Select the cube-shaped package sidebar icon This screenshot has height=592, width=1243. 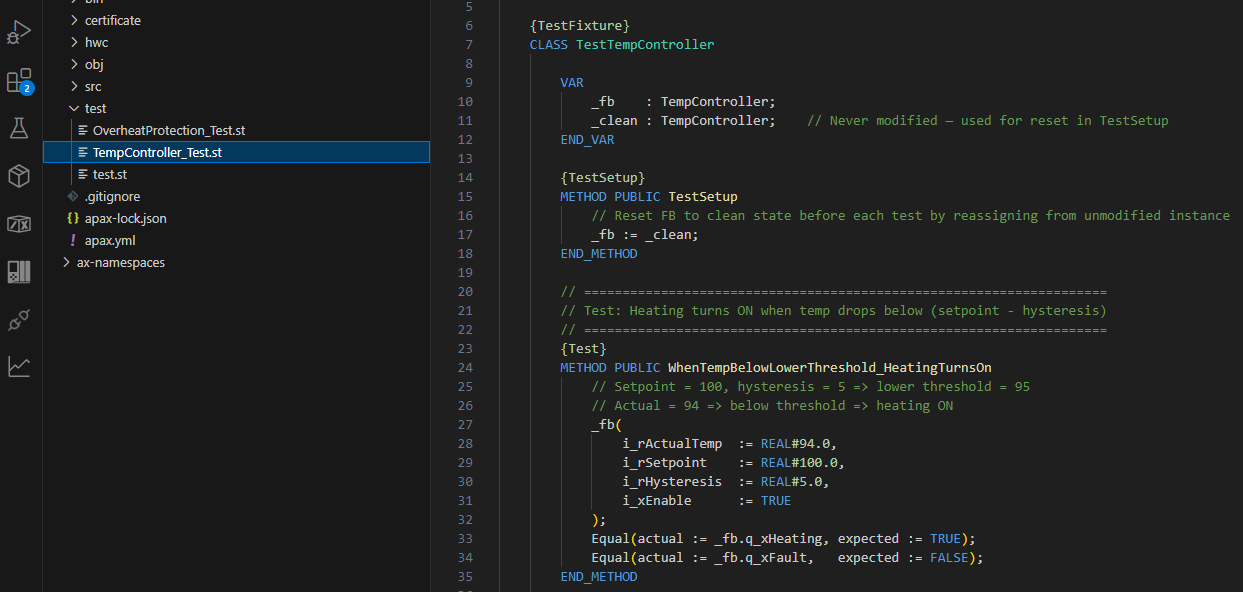19,174
